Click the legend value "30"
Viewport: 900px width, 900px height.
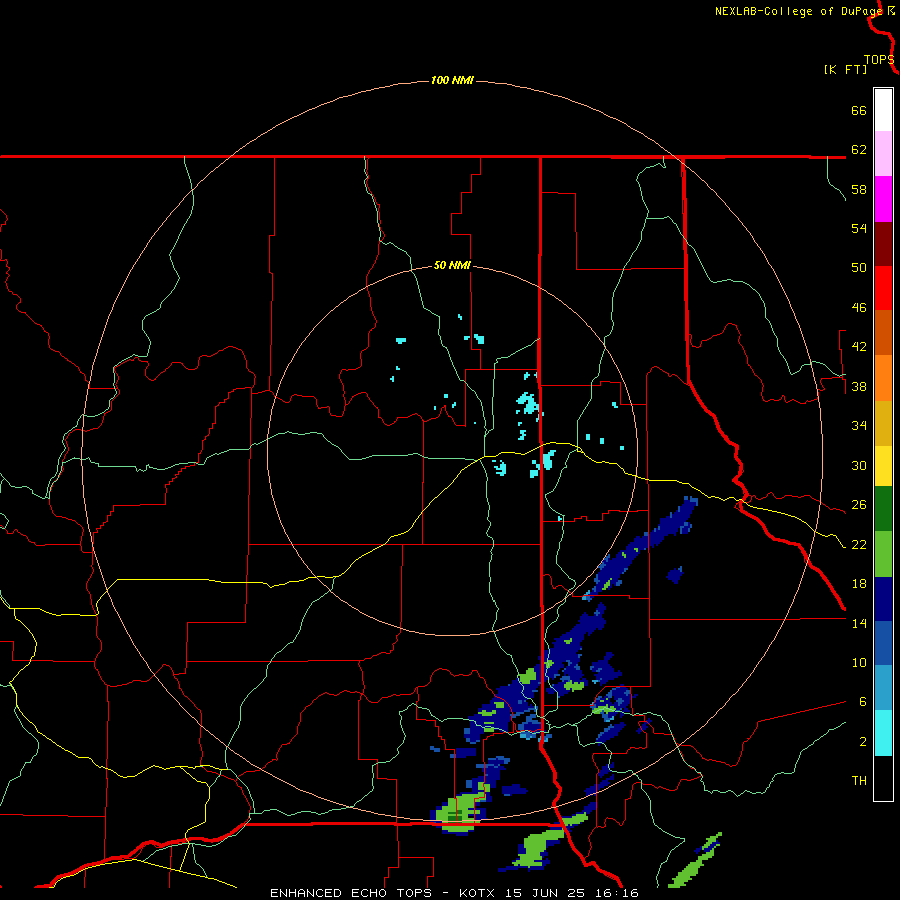[x=859, y=465]
